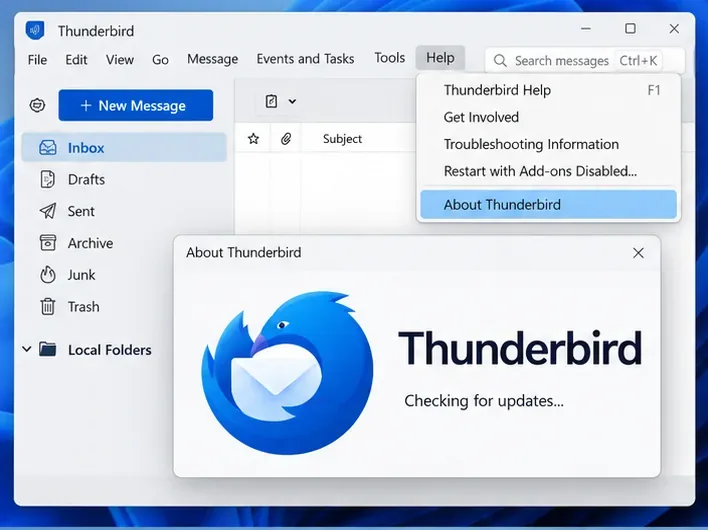
Task: Maximize the Thunderbird window
Action: coord(630,28)
